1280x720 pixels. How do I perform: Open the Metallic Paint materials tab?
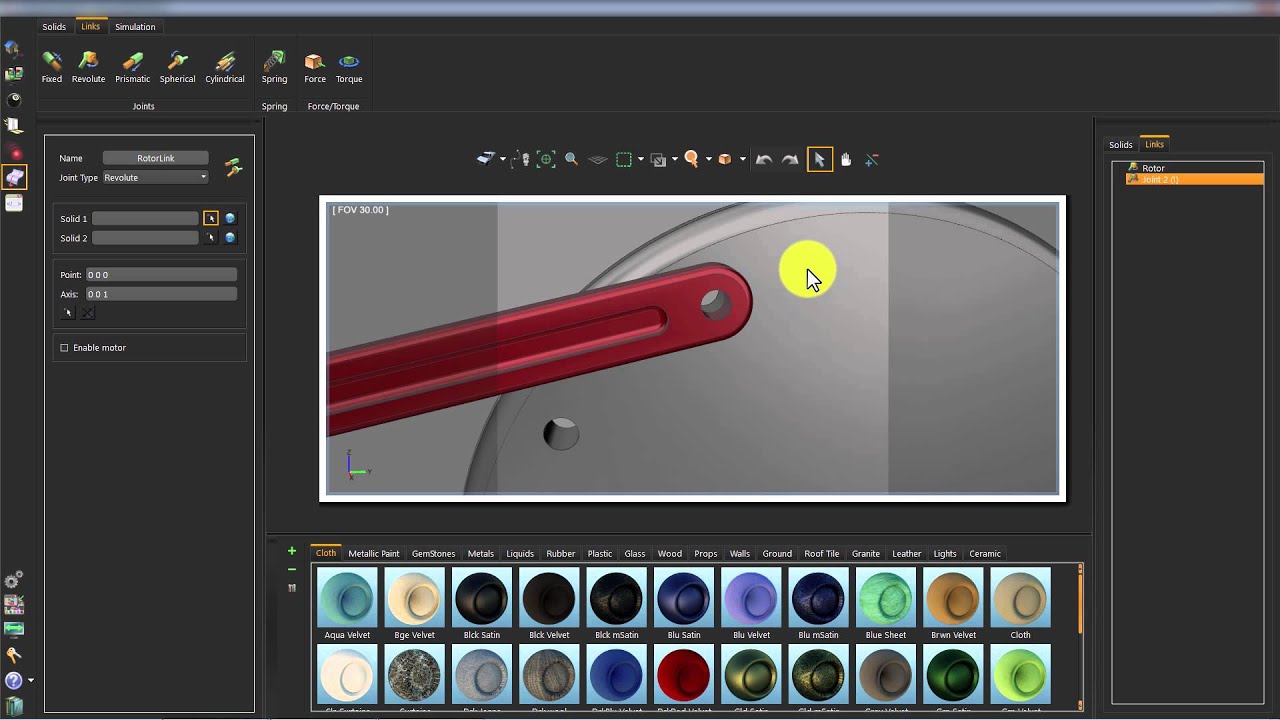coord(374,554)
